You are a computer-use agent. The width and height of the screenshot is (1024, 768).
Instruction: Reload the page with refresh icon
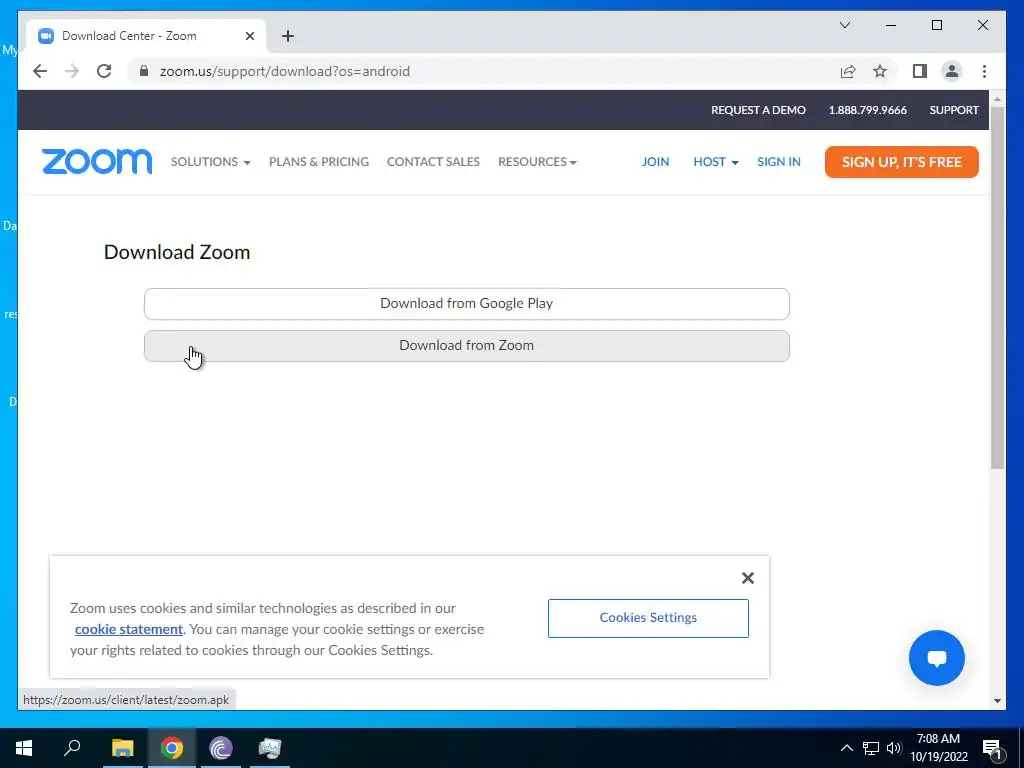click(104, 71)
